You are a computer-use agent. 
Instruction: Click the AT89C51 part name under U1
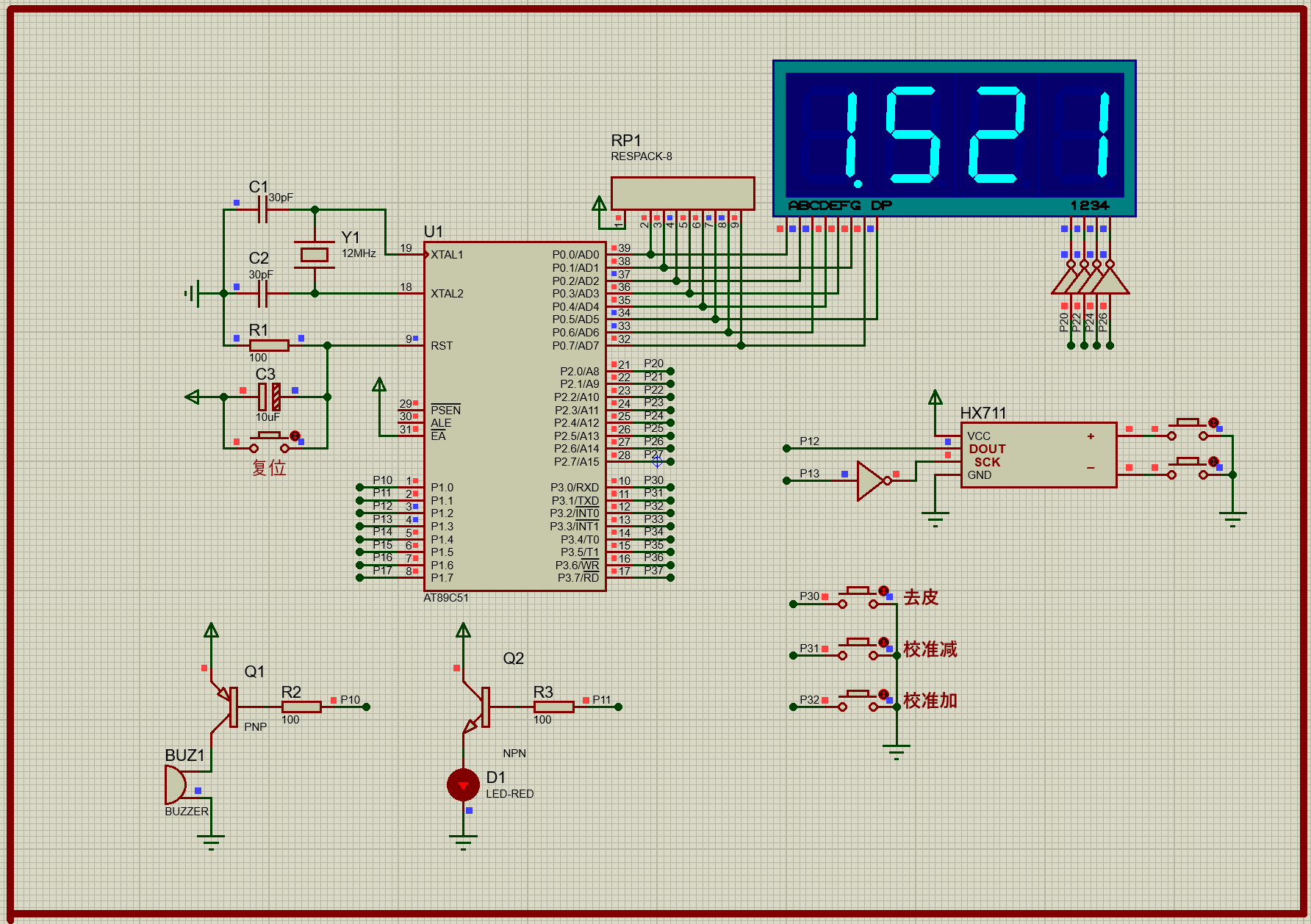(446, 598)
